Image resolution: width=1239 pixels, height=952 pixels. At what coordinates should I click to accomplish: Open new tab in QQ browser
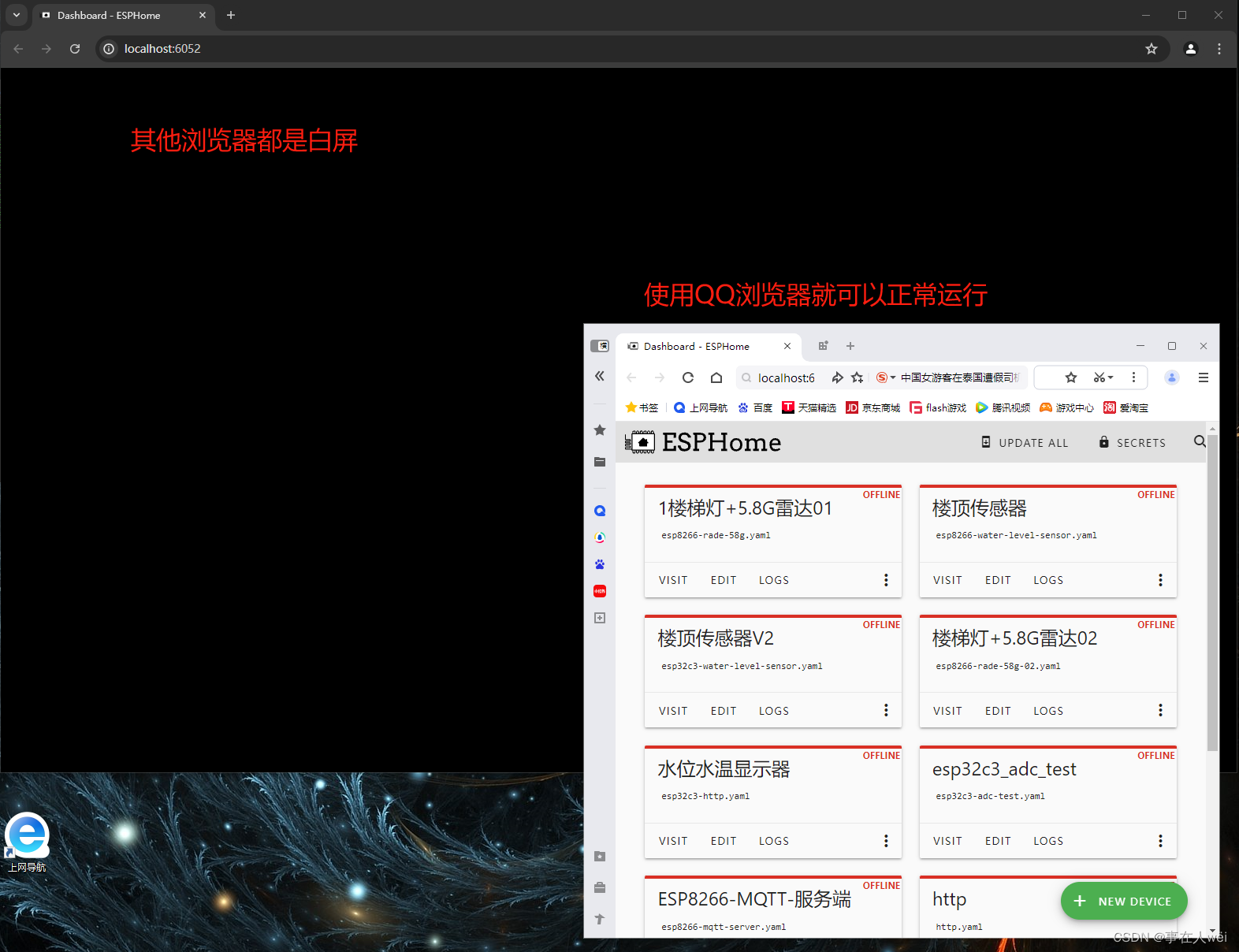[x=850, y=346]
